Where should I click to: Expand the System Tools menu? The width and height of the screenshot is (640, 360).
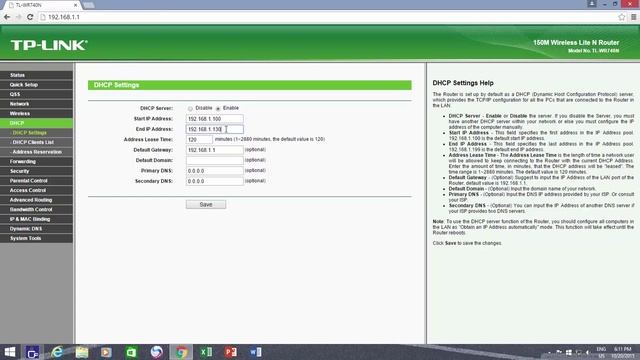click(37, 238)
